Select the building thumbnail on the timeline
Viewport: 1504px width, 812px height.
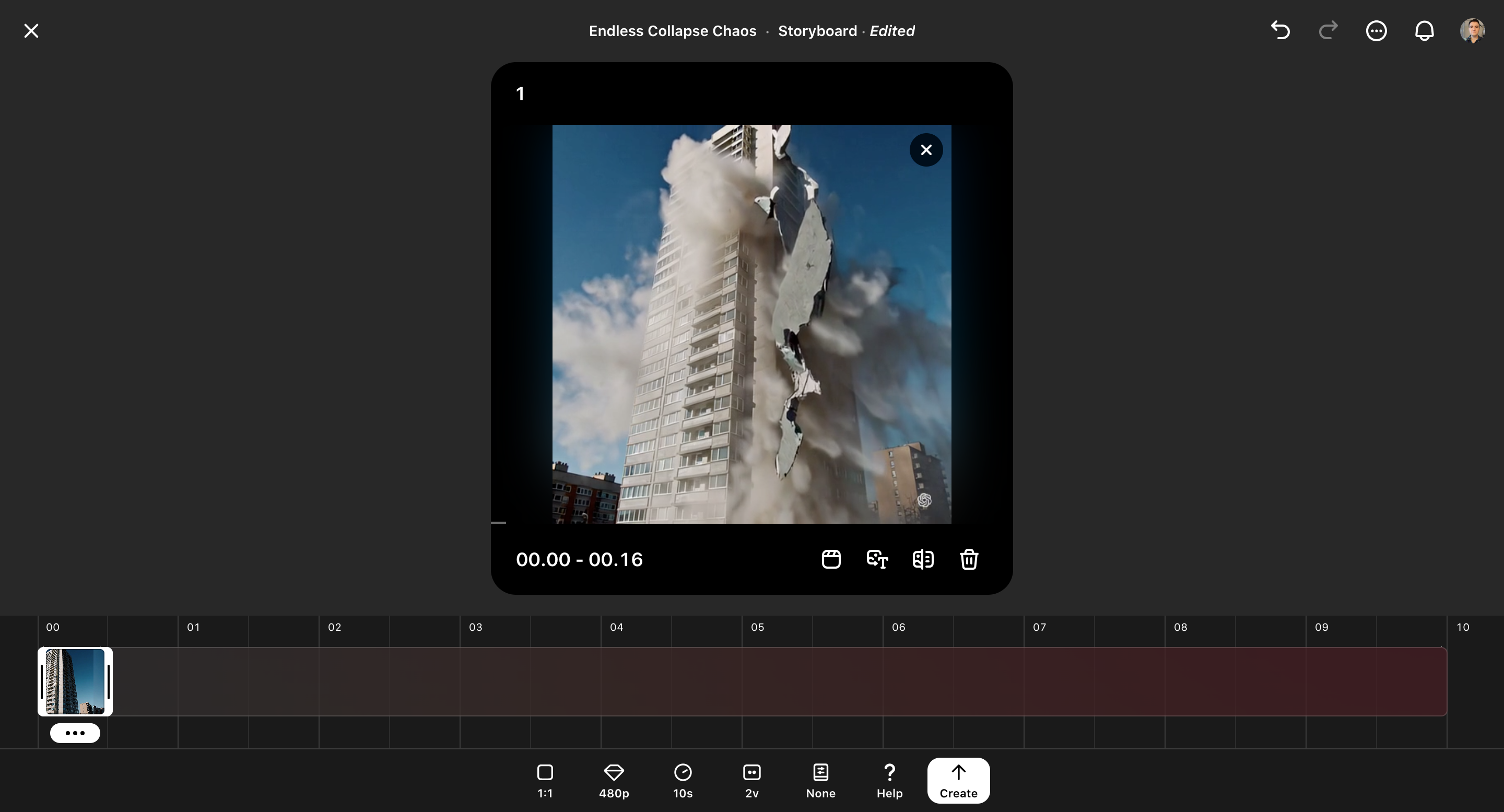pyautogui.click(x=75, y=681)
